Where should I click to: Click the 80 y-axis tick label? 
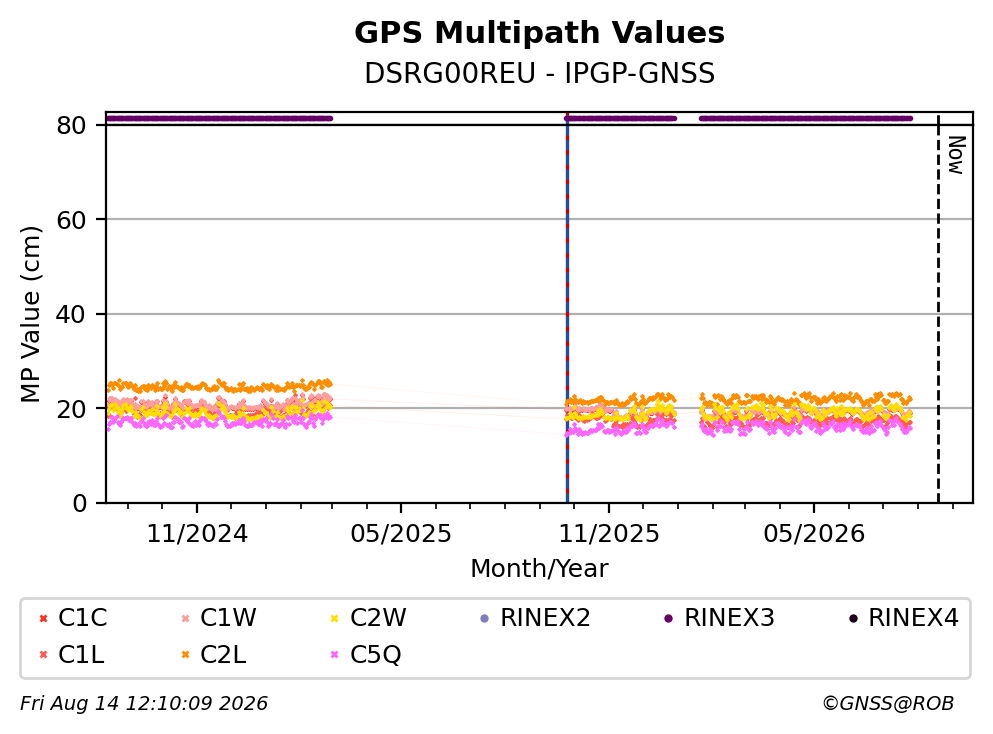(71, 125)
